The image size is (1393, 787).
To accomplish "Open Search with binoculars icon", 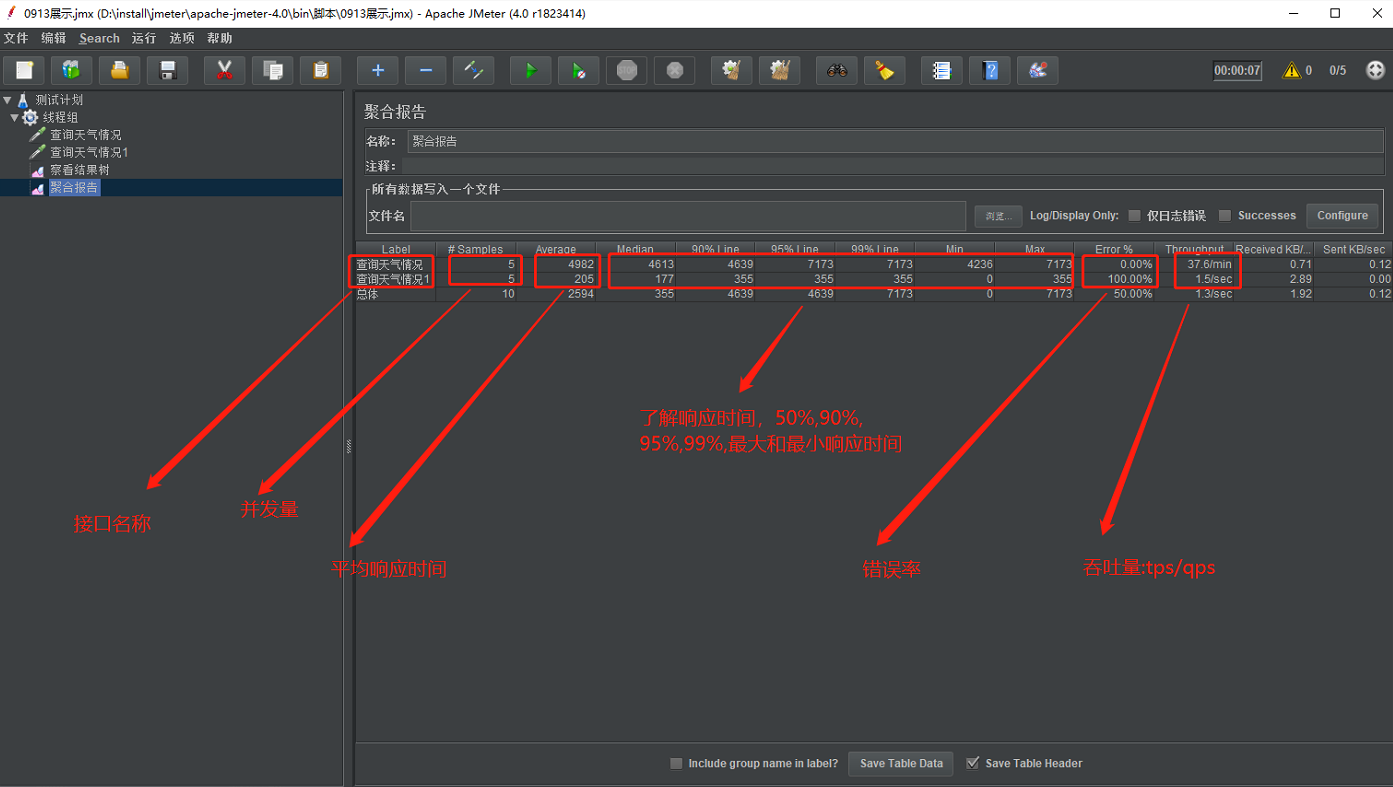I will (x=836, y=70).
